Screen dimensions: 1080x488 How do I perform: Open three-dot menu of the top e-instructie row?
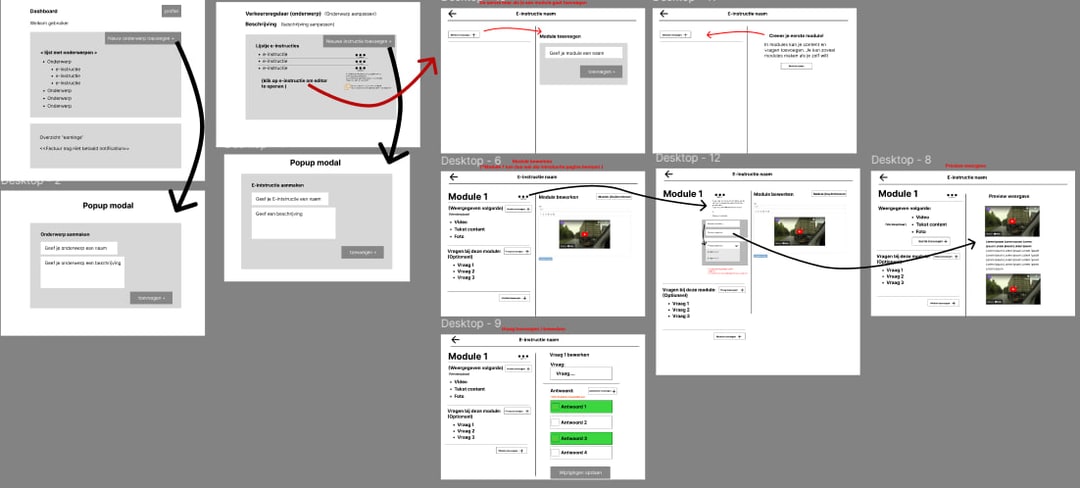pyautogui.click(x=360, y=55)
